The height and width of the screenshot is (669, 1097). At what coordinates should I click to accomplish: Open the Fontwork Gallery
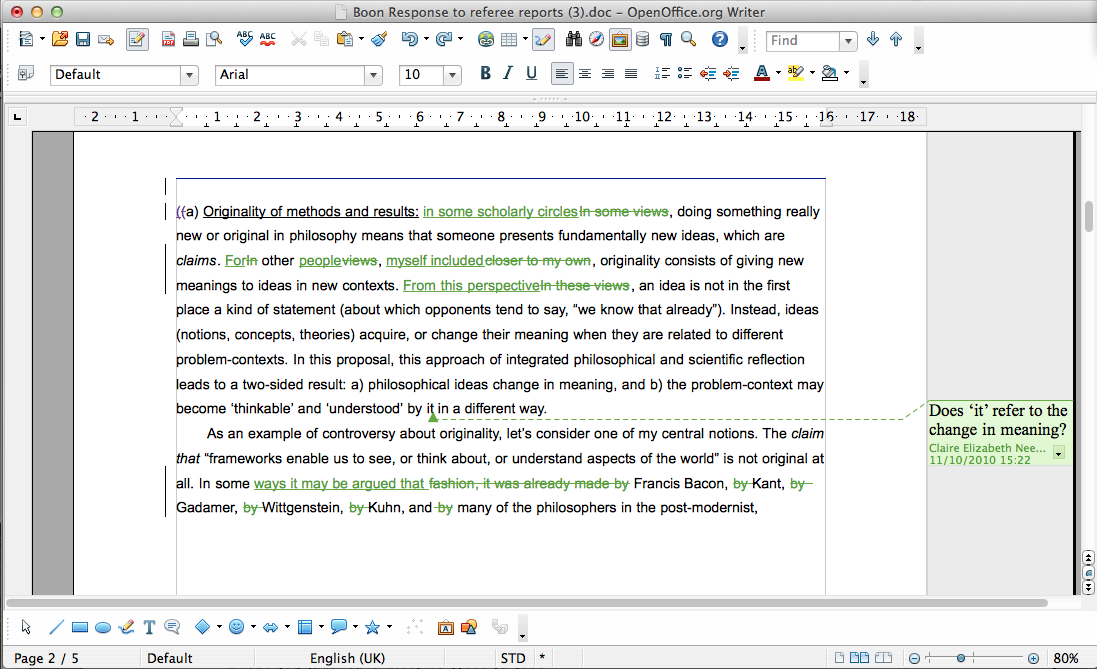(446, 627)
